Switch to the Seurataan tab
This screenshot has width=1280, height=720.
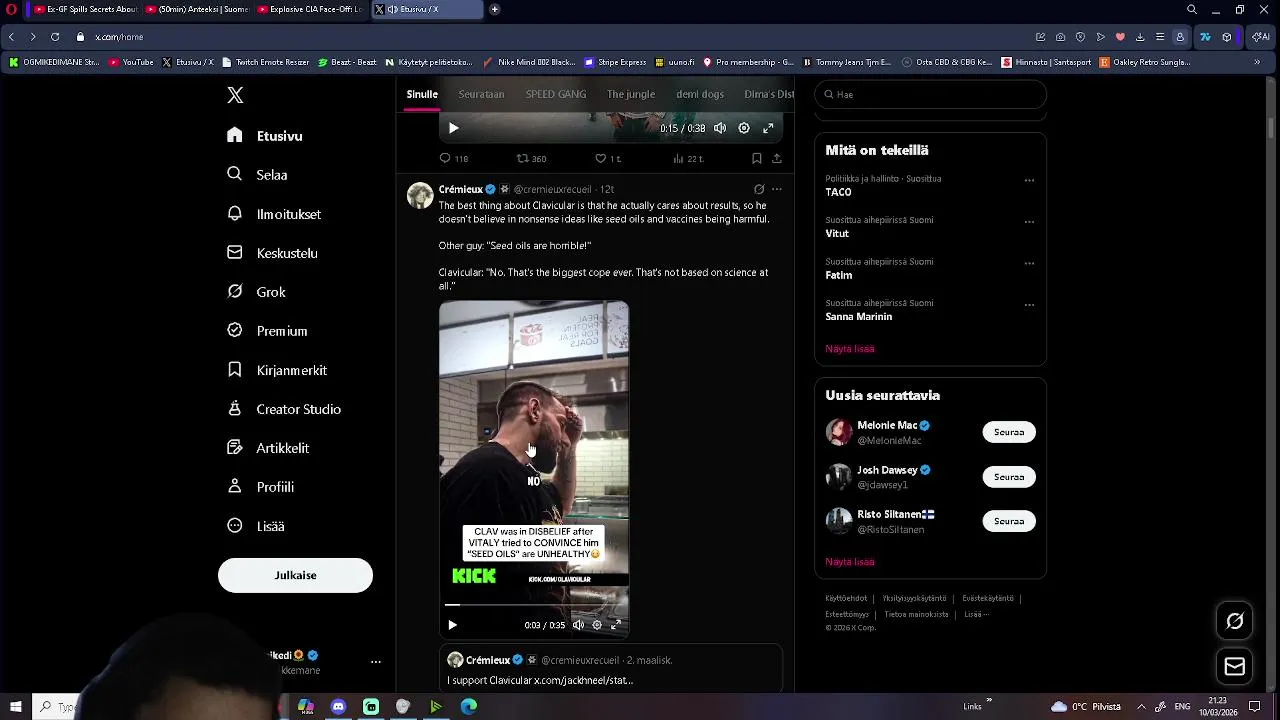[481, 94]
